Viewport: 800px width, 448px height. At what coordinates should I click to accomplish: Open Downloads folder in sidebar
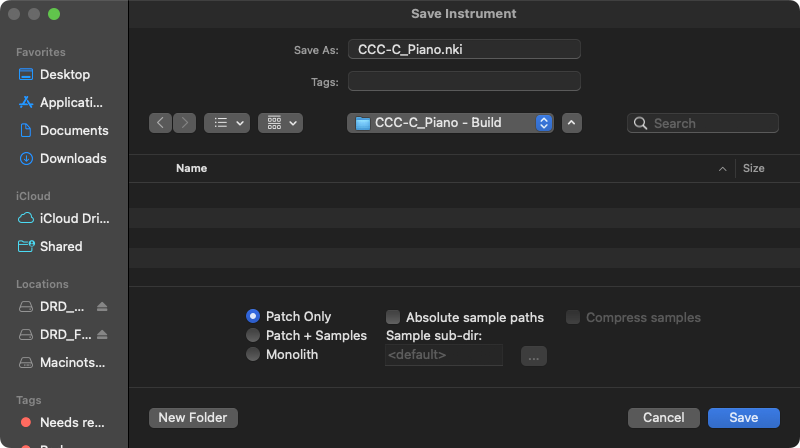[x=72, y=159]
